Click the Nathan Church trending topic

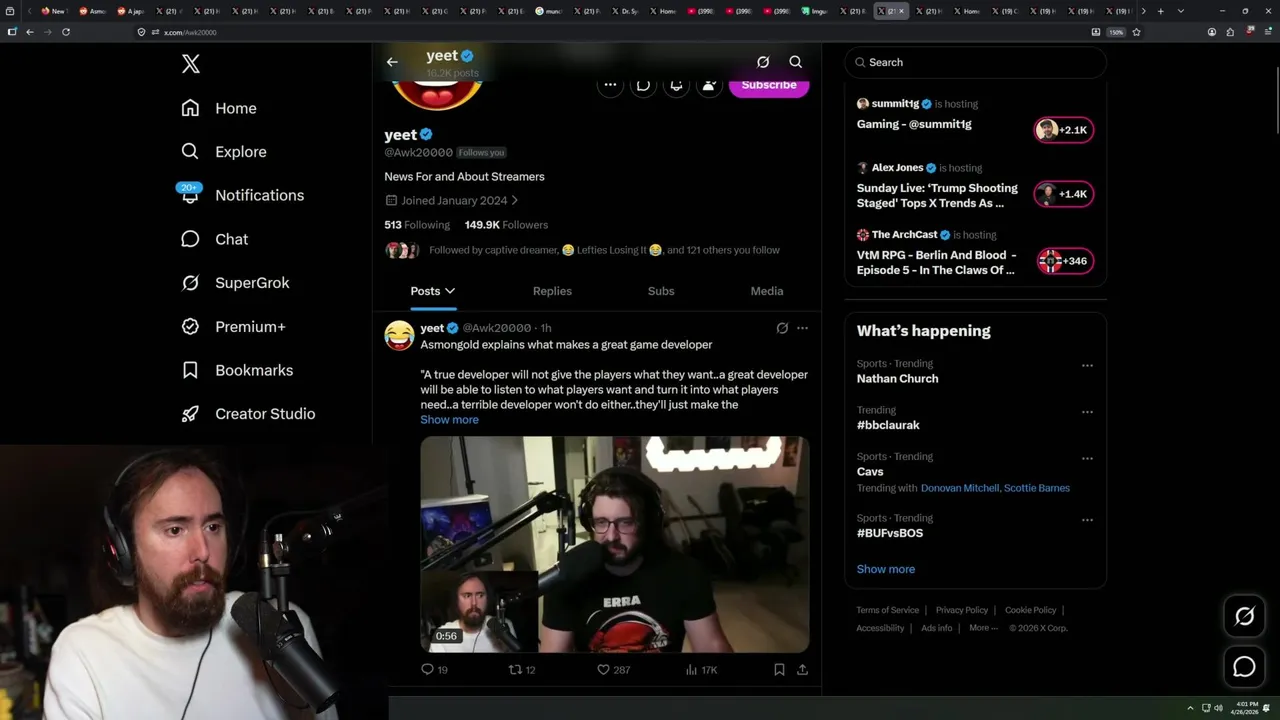tap(897, 379)
